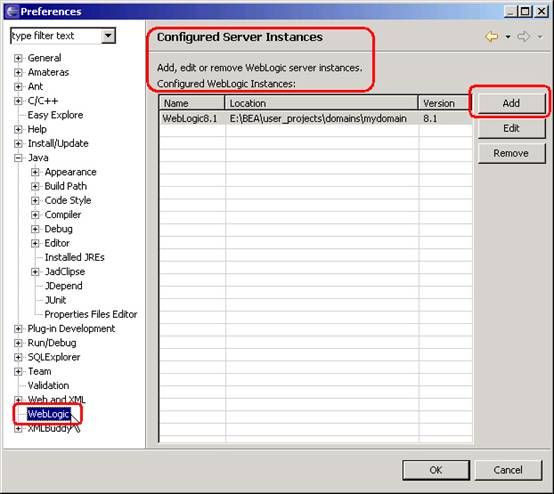The width and height of the screenshot is (554, 494).
Task: Click the Preferences window title icon
Action: [12, 11]
